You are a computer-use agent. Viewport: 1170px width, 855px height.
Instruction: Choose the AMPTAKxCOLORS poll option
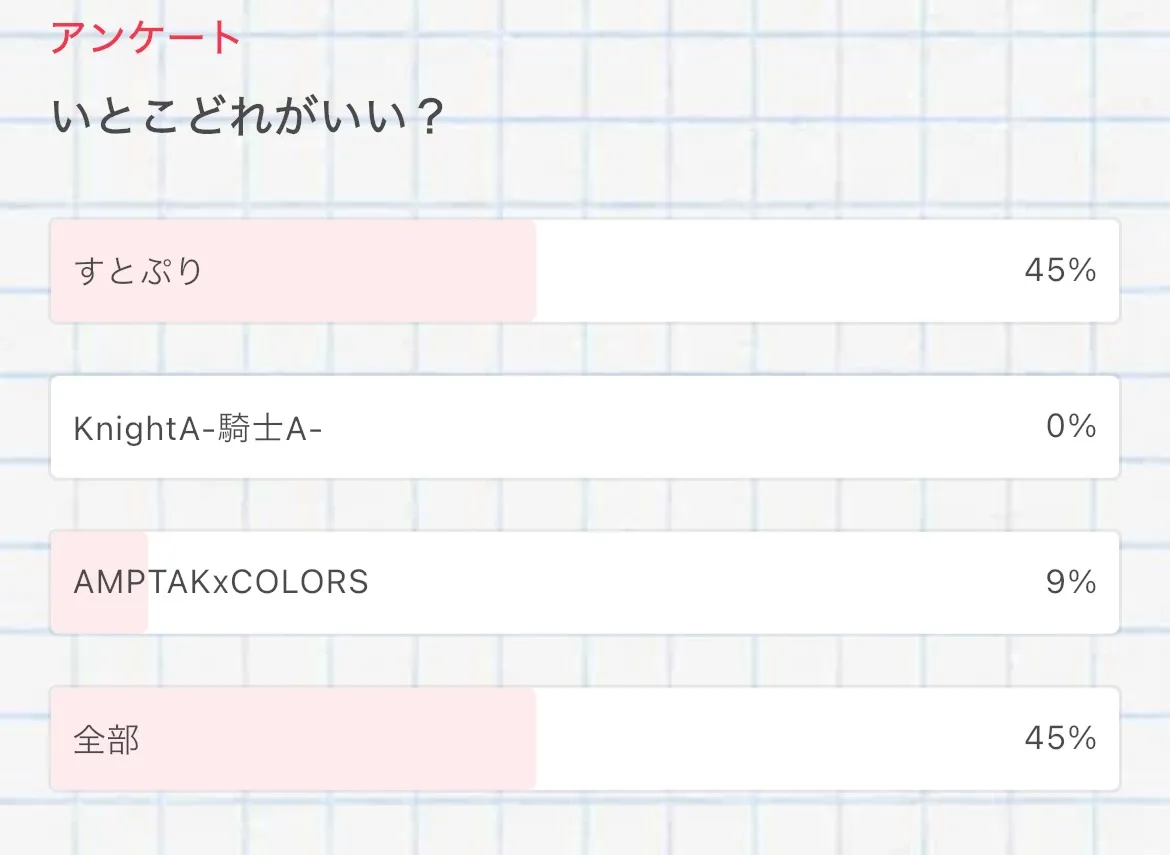tap(584, 583)
